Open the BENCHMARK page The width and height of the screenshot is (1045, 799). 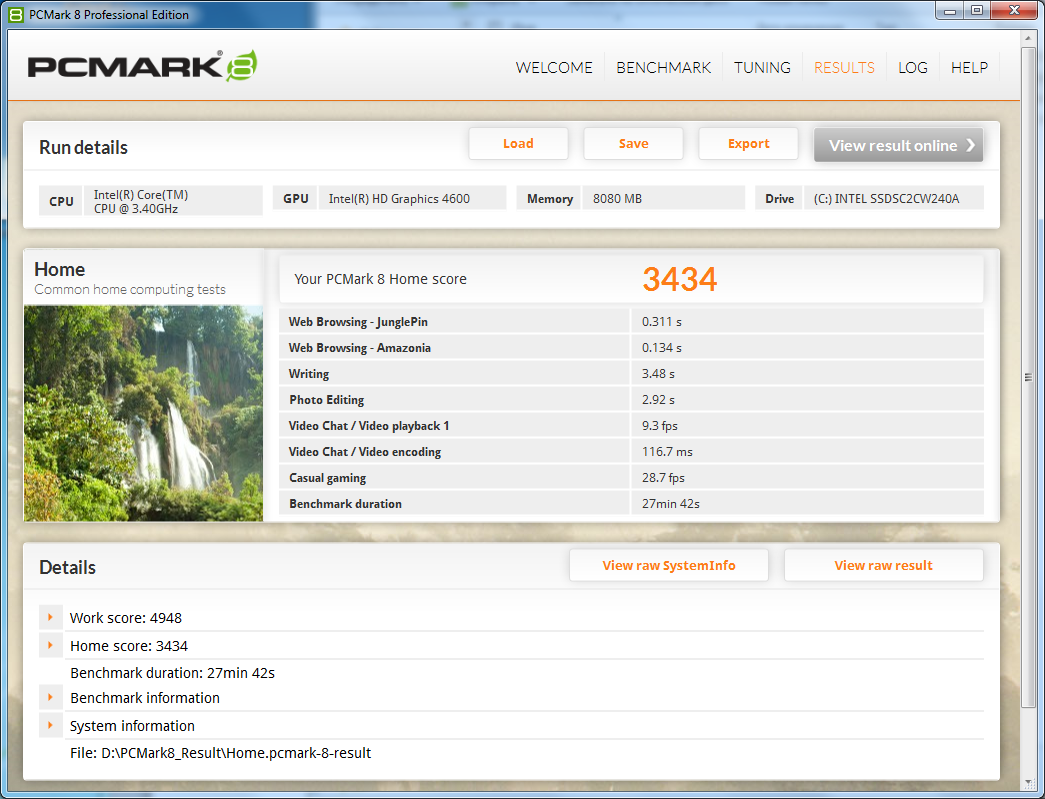coord(663,67)
